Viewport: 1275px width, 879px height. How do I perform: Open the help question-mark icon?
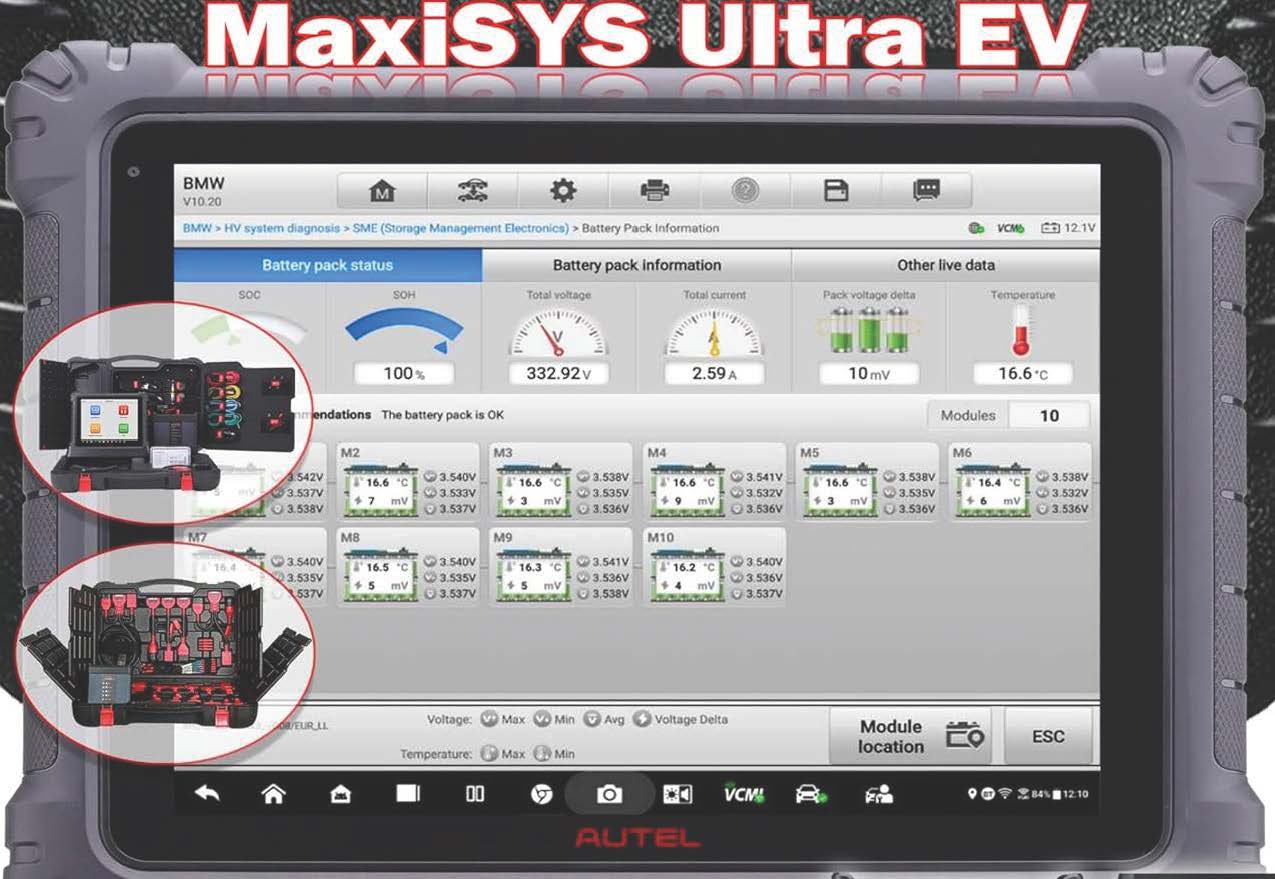click(745, 191)
